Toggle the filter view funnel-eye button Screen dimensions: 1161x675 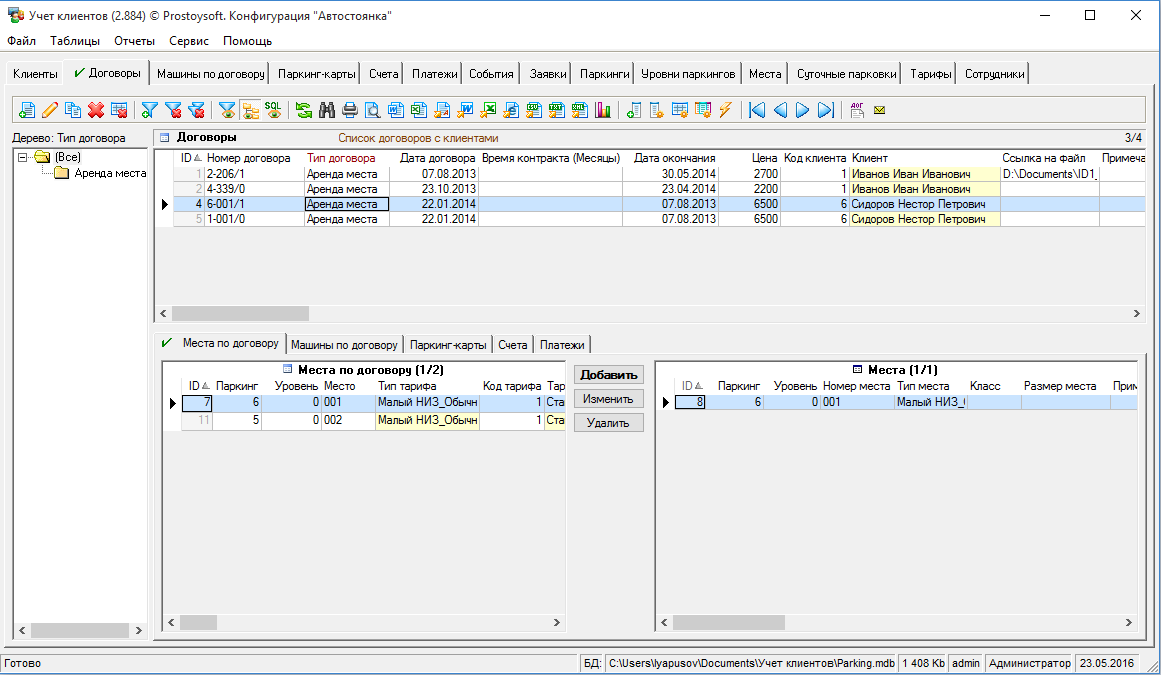227,110
